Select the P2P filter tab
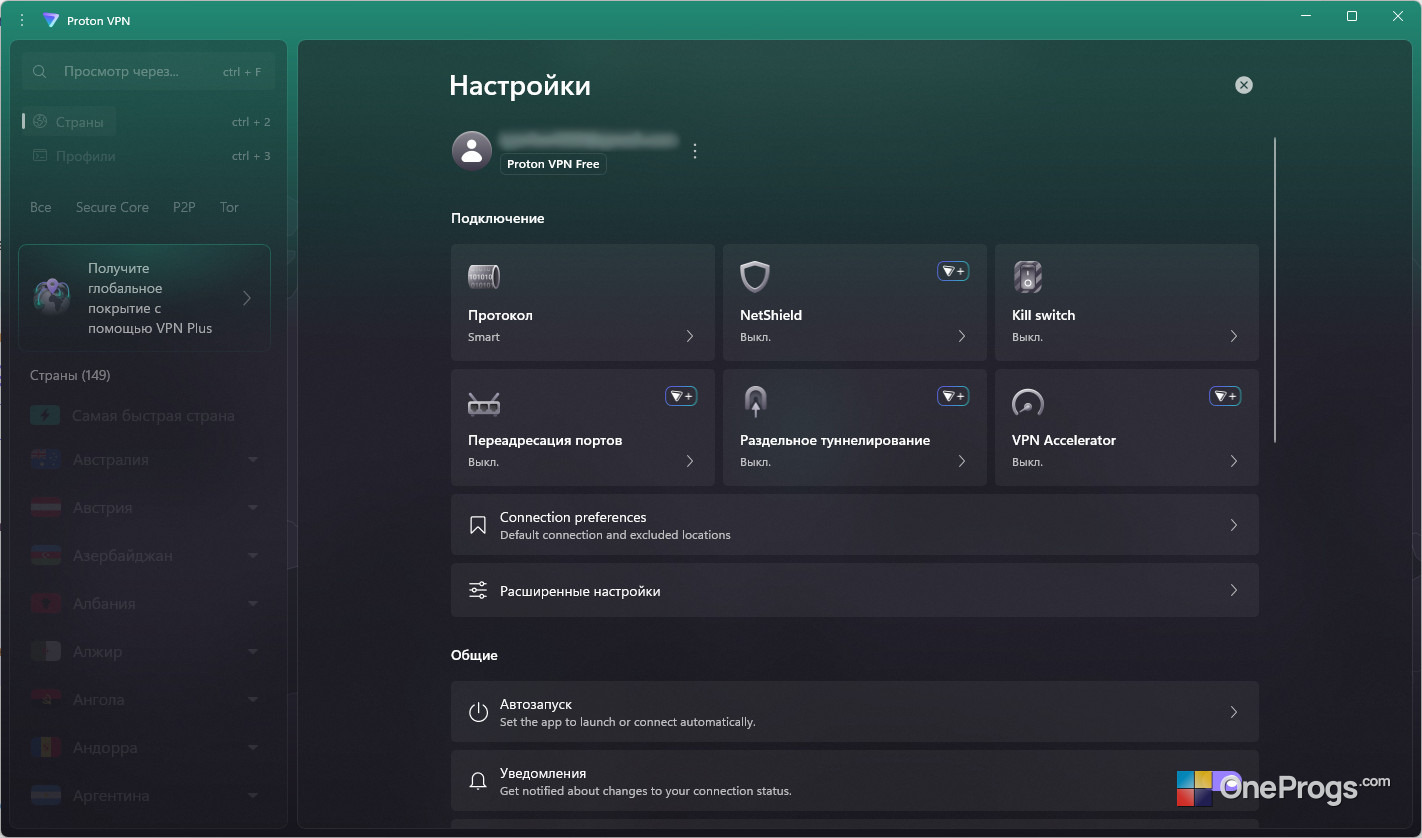1422x838 pixels. pyautogui.click(x=184, y=207)
